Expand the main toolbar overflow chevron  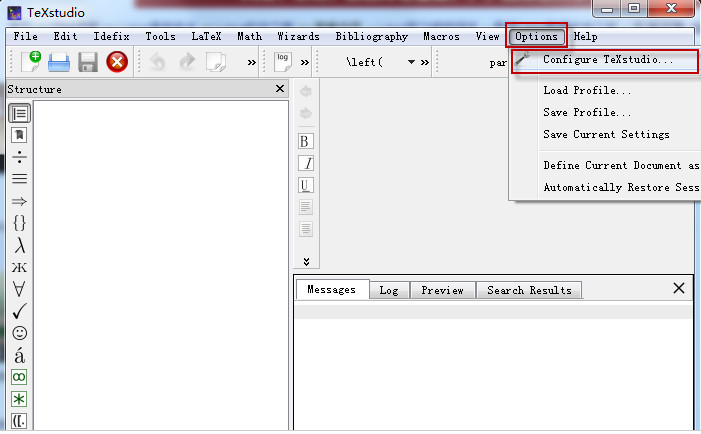pyautogui.click(x=252, y=63)
